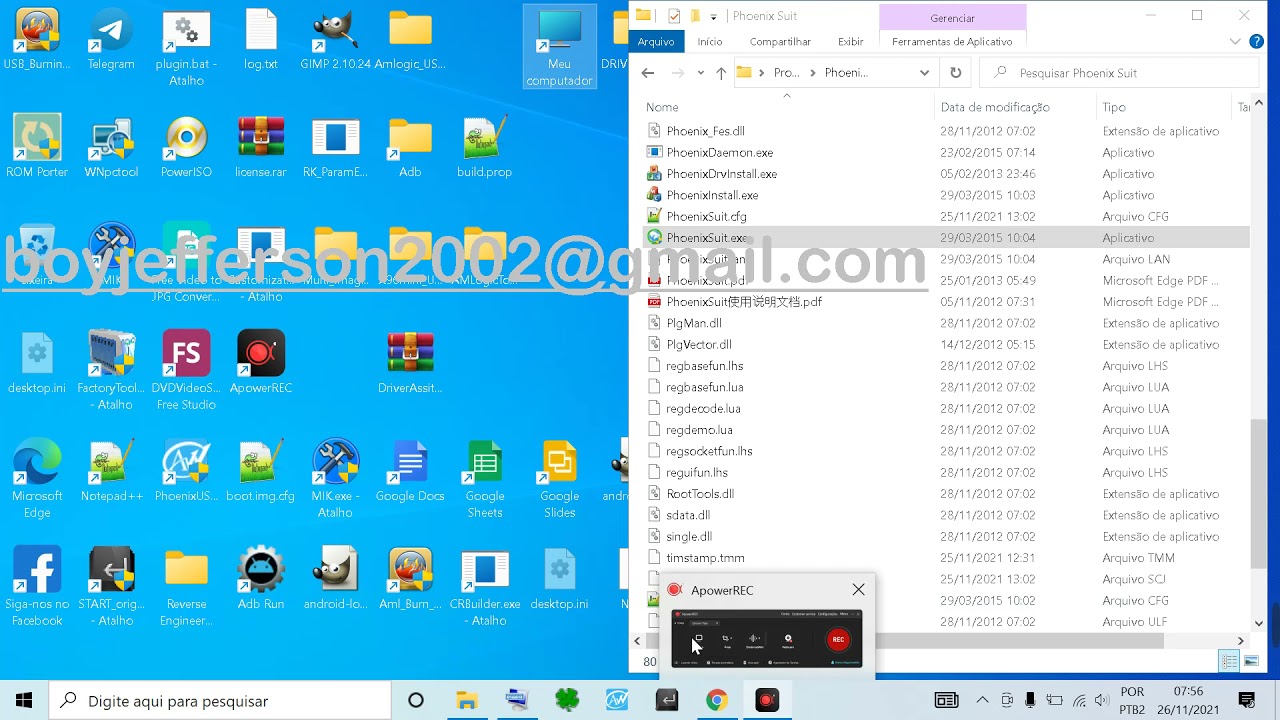This screenshot has width=1280, height=720.
Task: Click the Windows Start button
Action: click(x=24, y=700)
